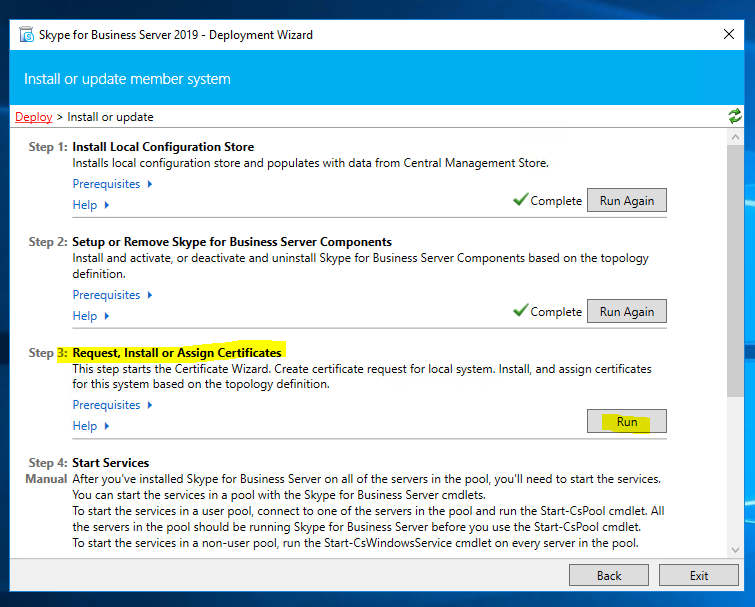This screenshot has height=607, width=755.
Task: Click the vertical scrollbar thumb
Action: pos(736,270)
